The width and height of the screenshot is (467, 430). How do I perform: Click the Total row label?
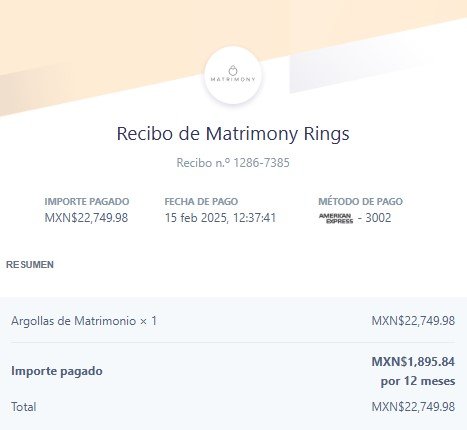(x=24, y=407)
